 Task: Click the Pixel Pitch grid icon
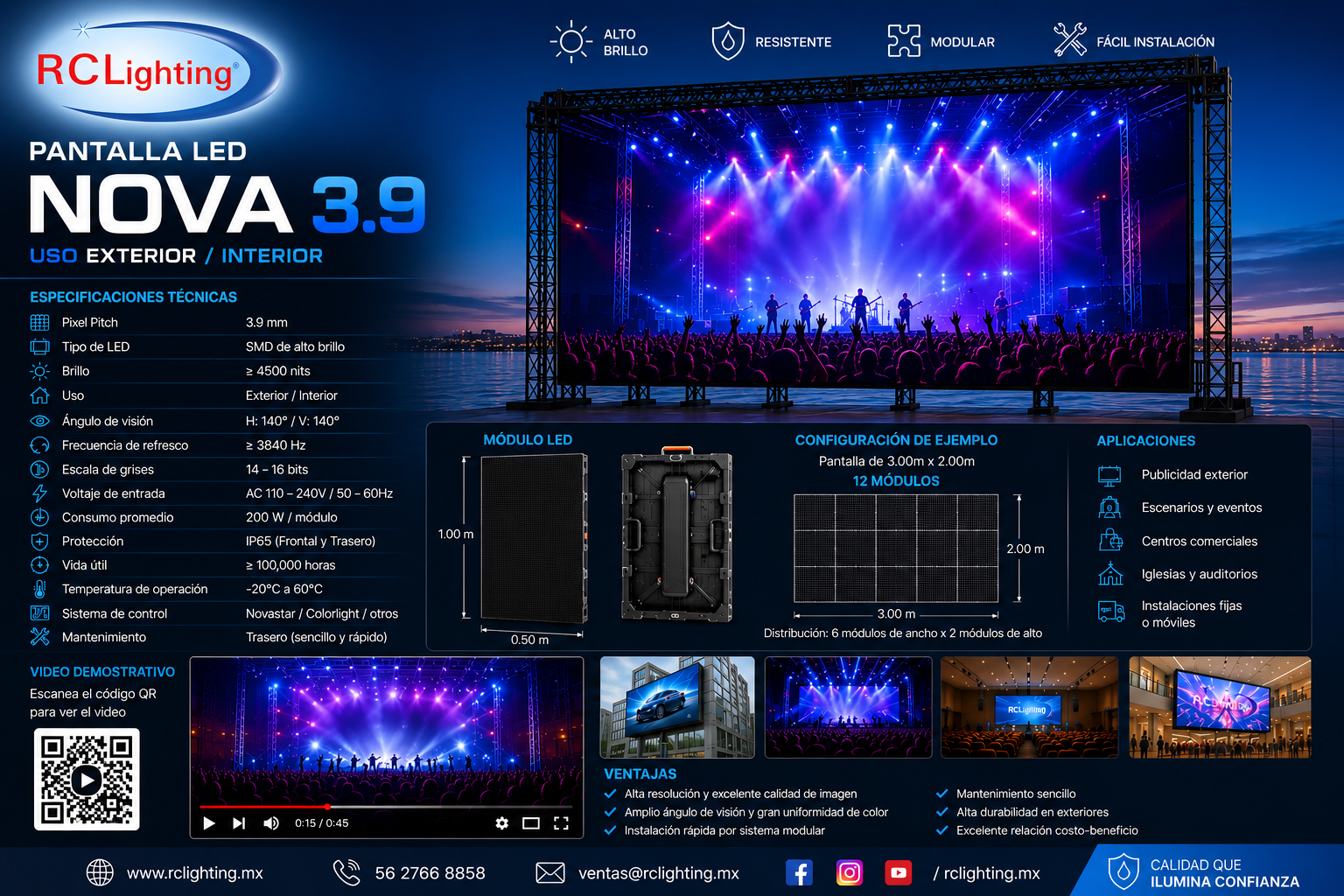(x=40, y=322)
